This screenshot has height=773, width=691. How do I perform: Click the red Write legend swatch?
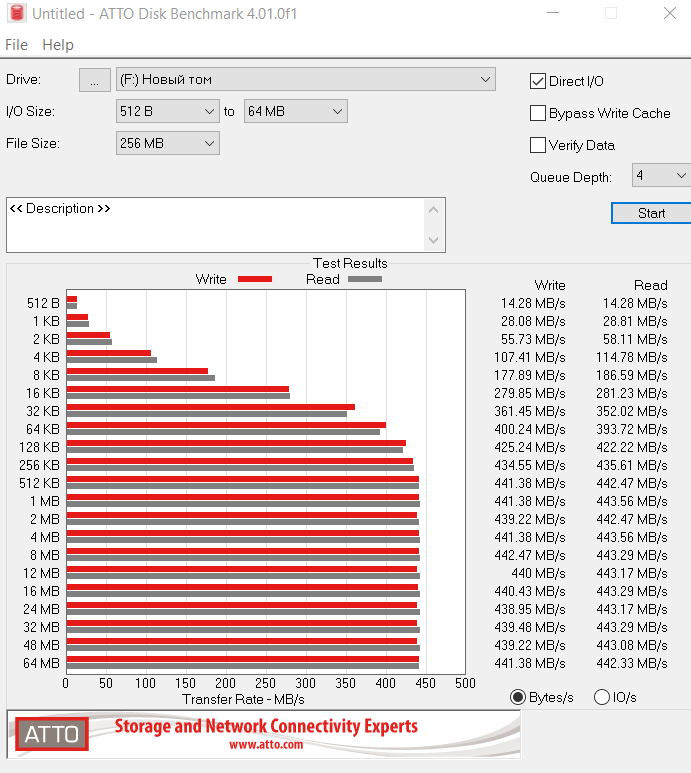(255, 279)
